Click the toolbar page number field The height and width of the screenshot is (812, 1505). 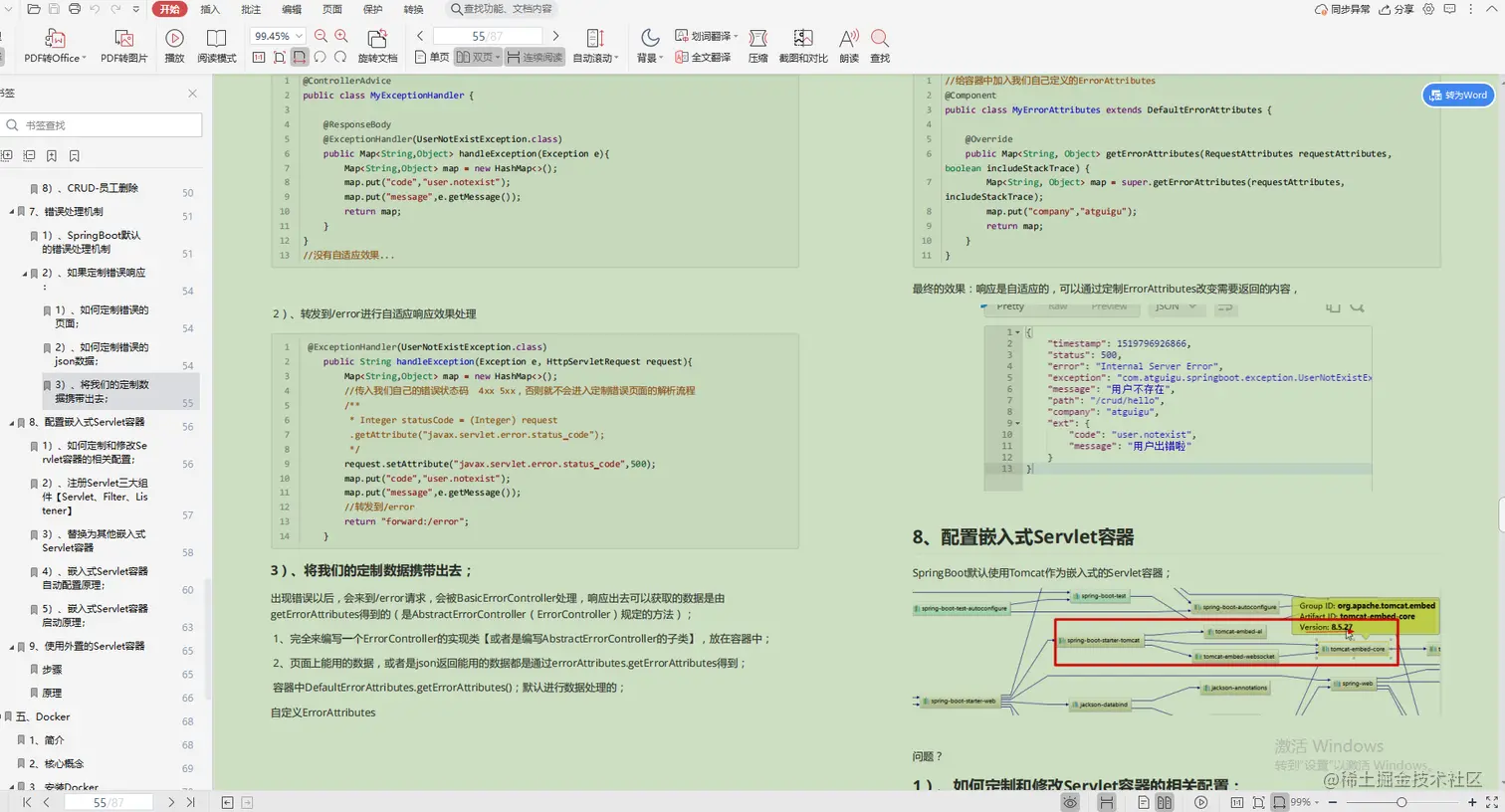(x=487, y=36)
